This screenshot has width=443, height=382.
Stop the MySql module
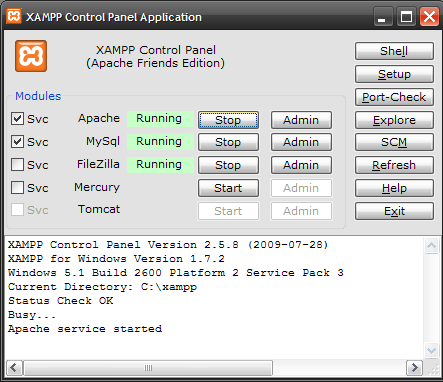228,142
